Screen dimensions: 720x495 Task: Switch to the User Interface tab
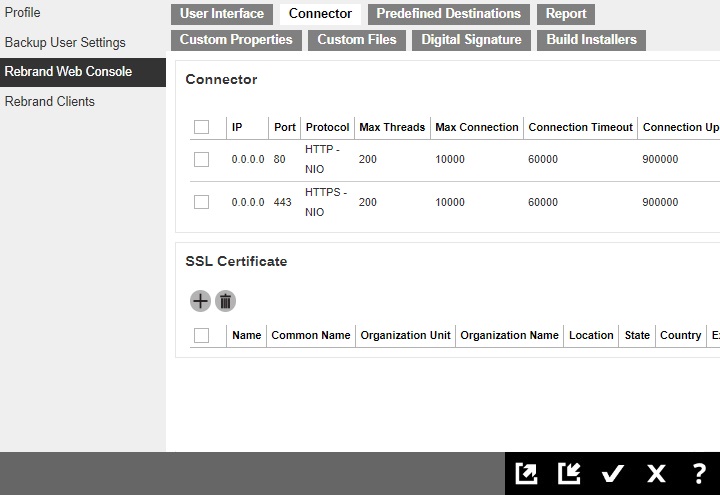222,14
